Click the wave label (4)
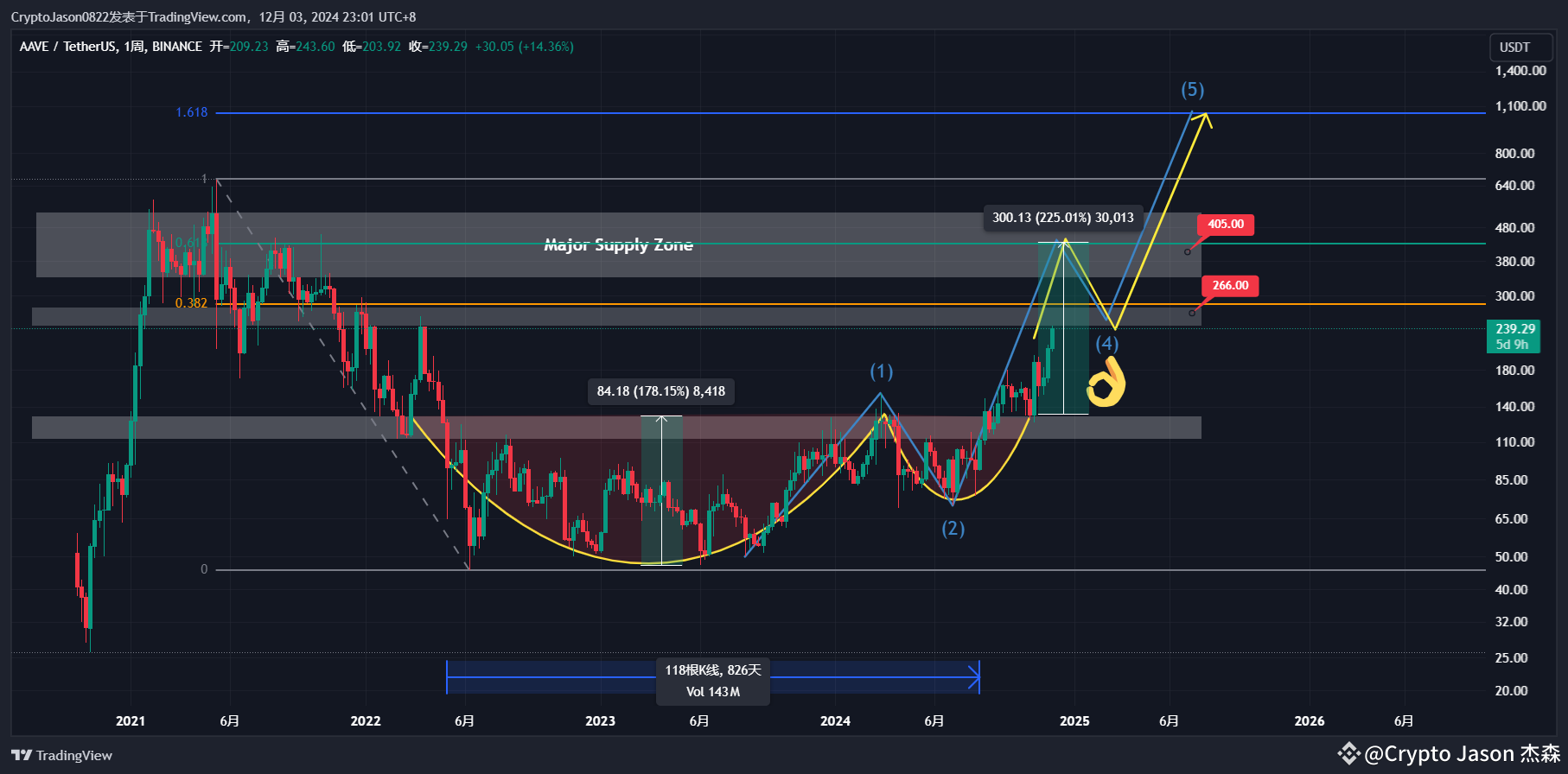The height and width of the screenshot is (774, 1568). [1106, 344]
